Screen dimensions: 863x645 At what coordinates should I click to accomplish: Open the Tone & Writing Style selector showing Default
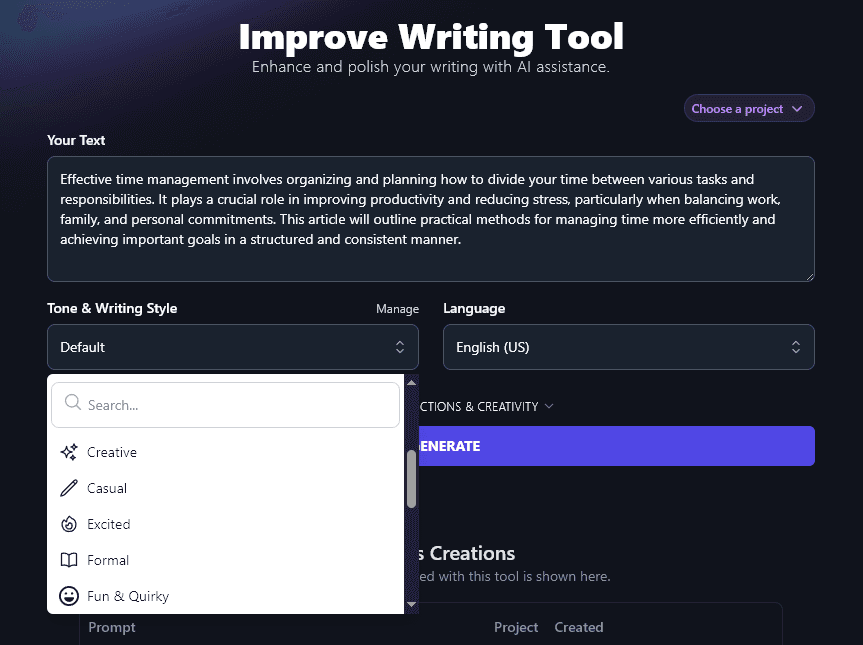click(x=233, y=347)
